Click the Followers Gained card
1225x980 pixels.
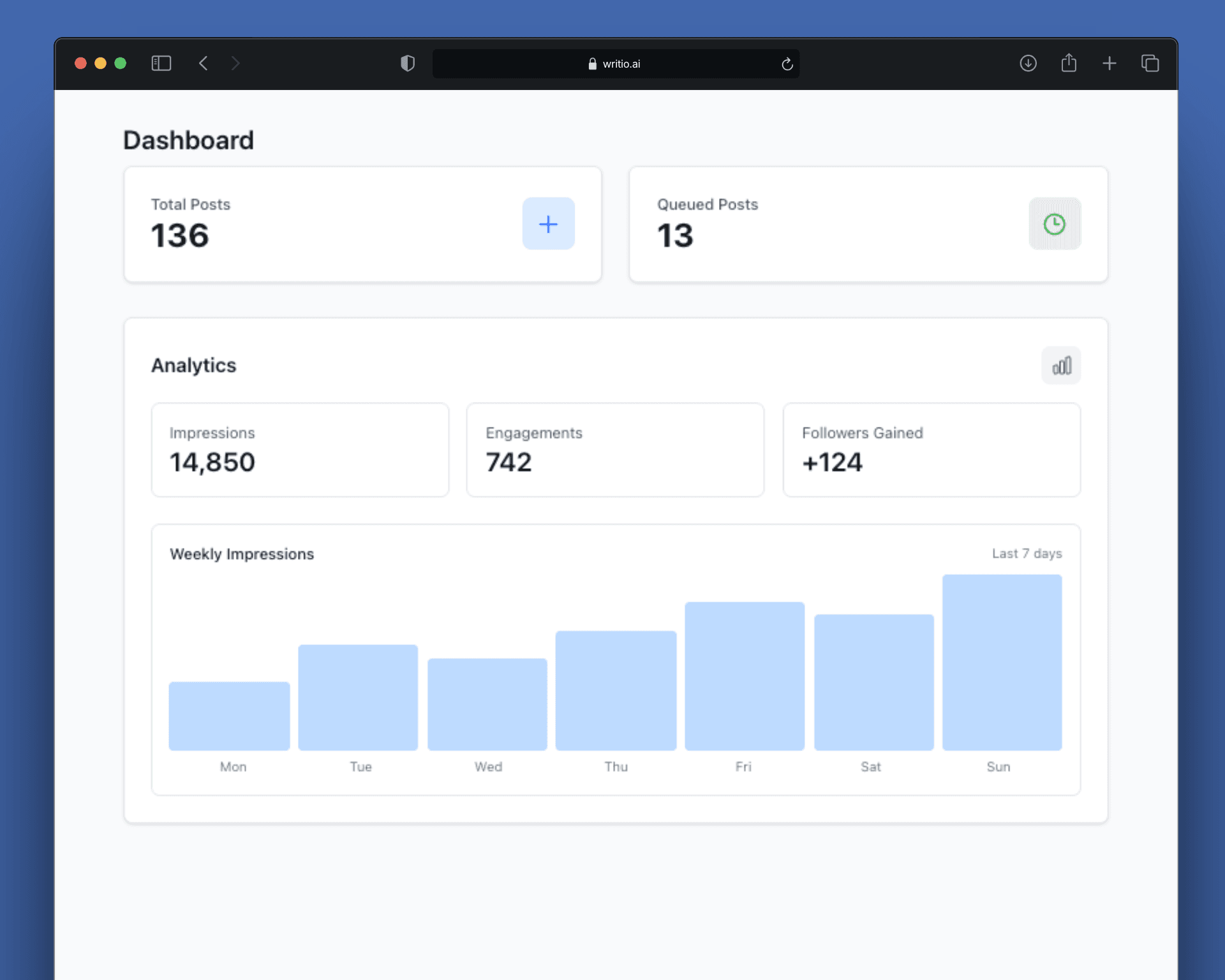tap(931, 449)
